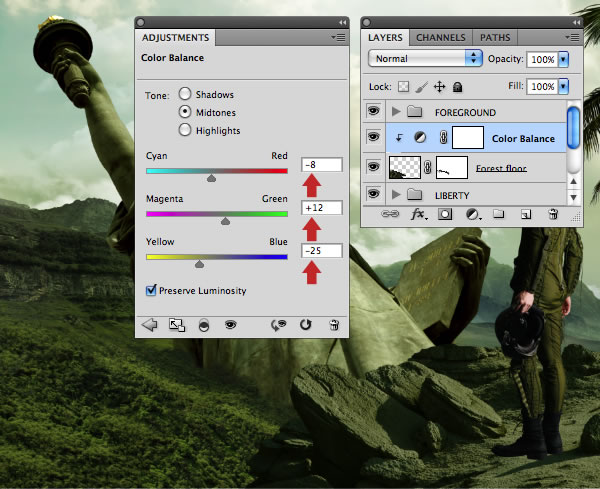Screen dimensions: 600x489
Task: Open Opacity slider dropdown arrow
Action: [x=563, y=59]
